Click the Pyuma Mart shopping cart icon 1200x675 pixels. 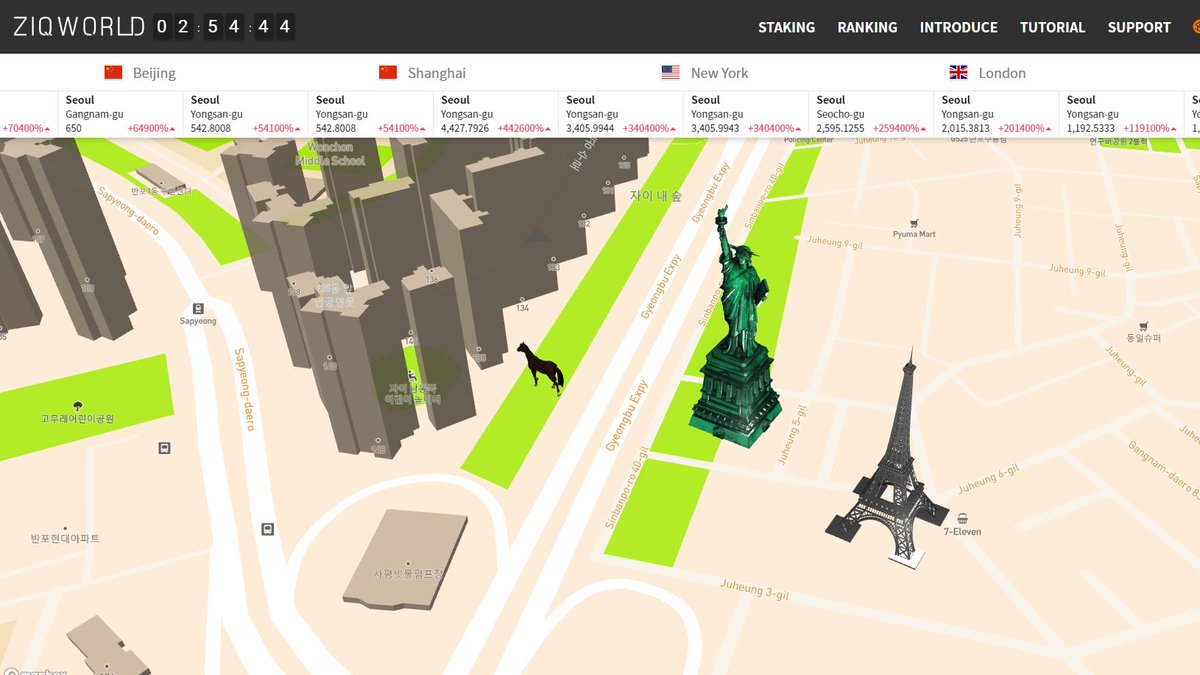coord(914,222)
